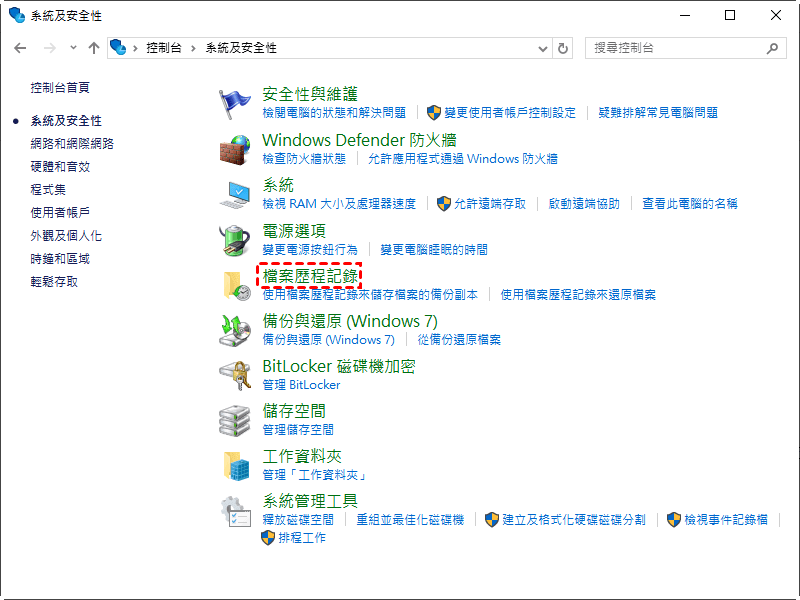The image size is (800, 600).
Task: Click 疑難排解常見電腦問題
Action: tap(658, 112)
